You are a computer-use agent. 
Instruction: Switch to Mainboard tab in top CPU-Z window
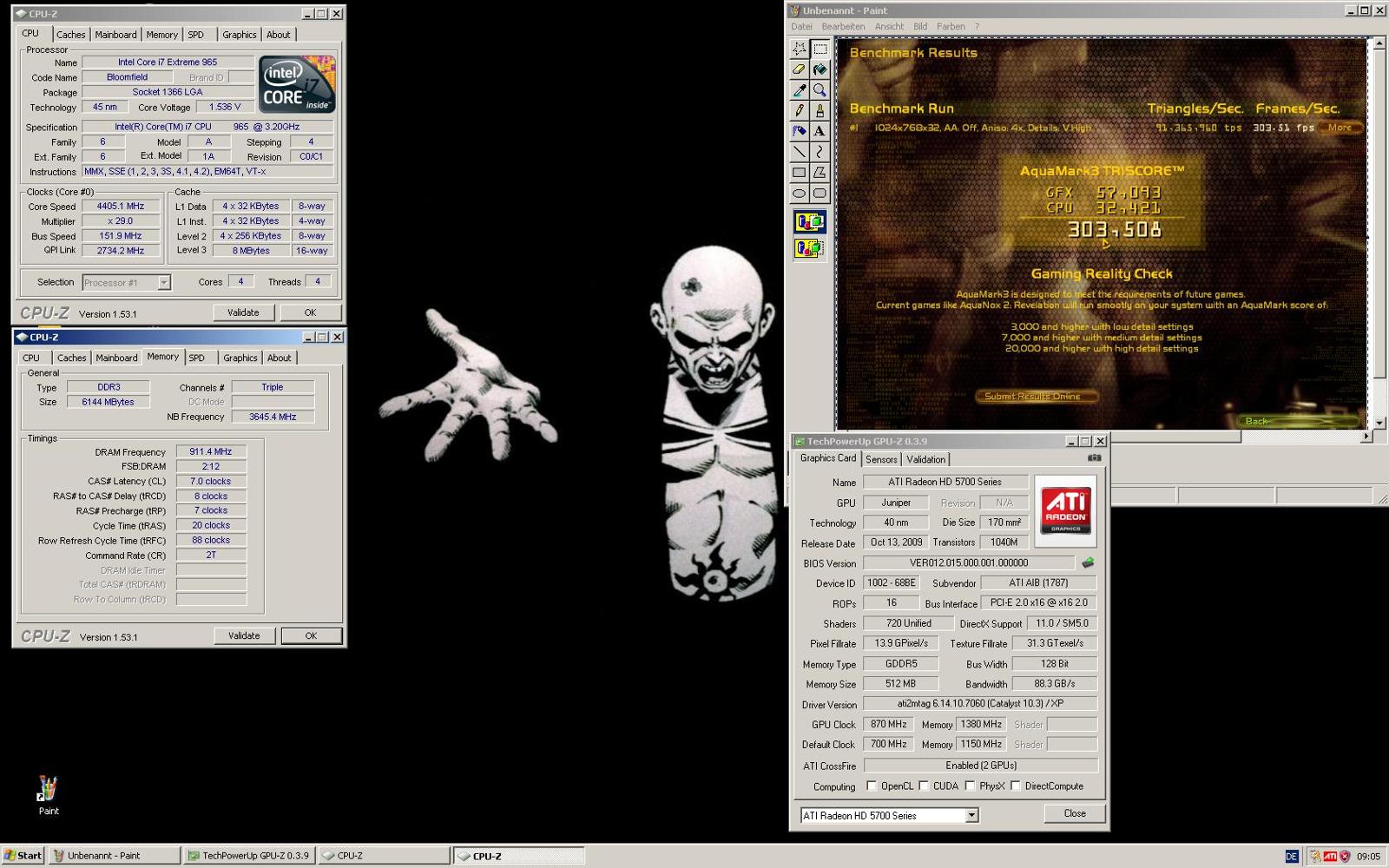point(116,35)
